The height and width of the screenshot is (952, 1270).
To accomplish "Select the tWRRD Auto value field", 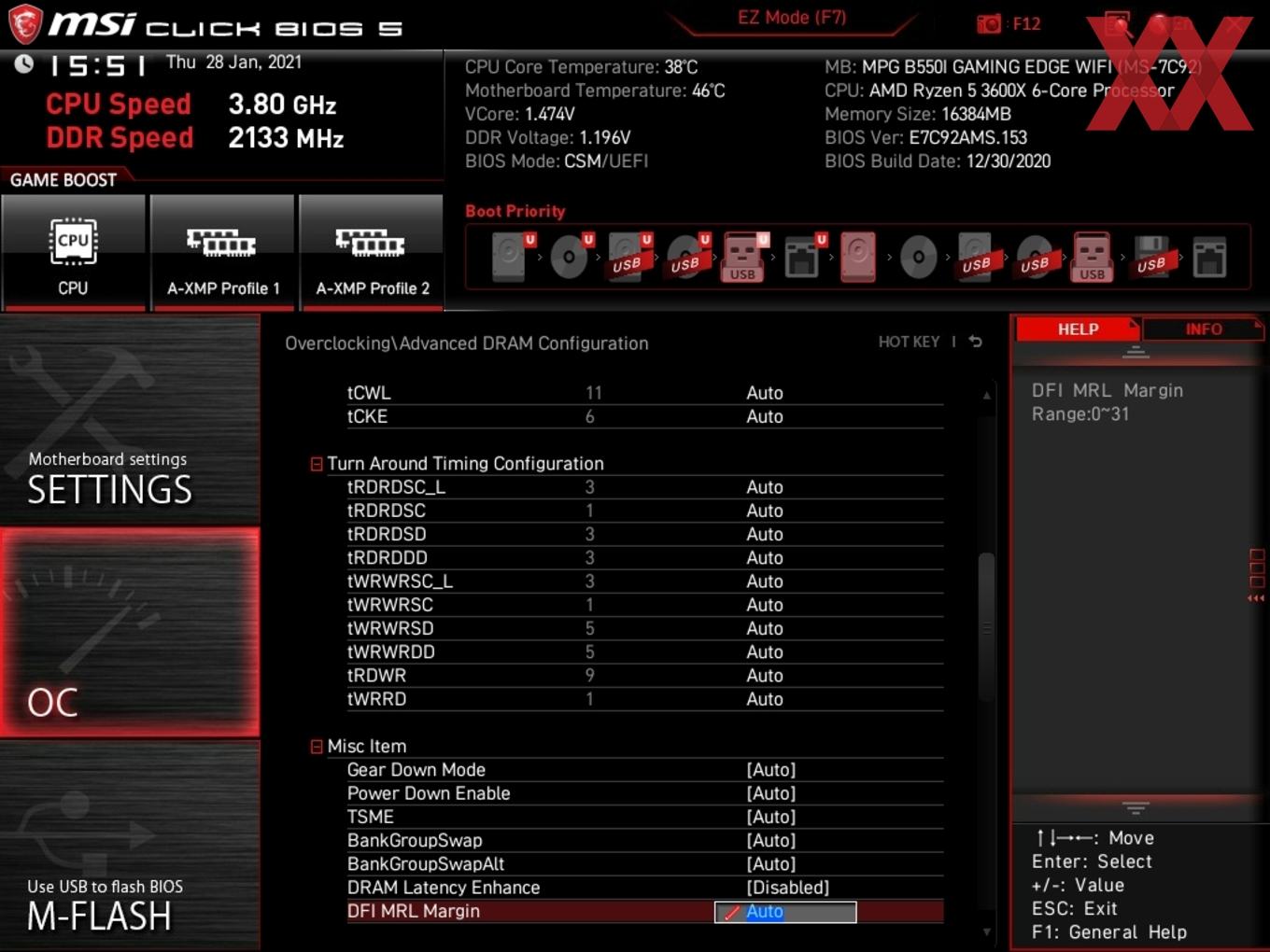I will click(x=765, y=699).
